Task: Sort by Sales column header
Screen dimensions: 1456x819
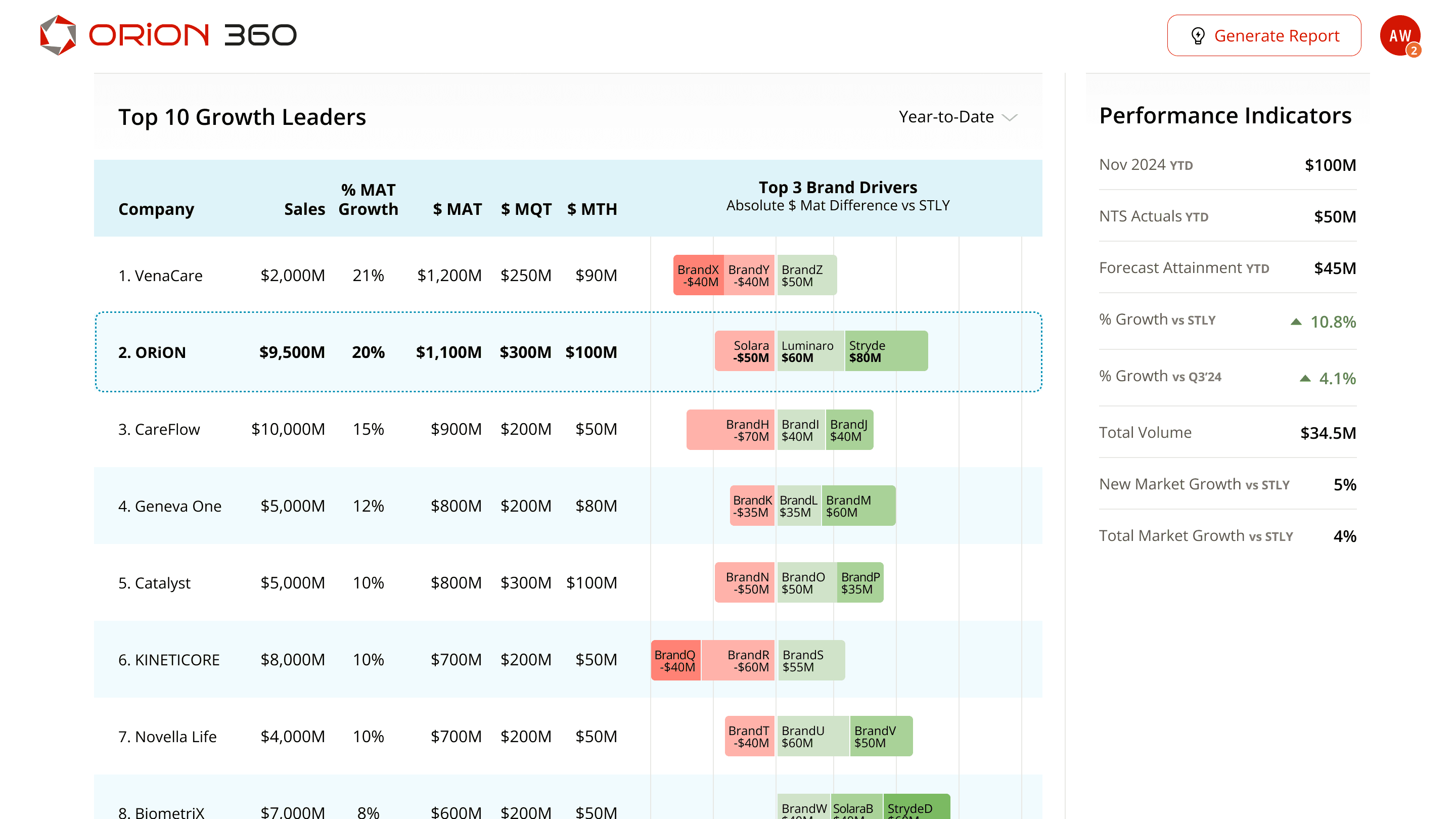Action: (x=304, y=209)
